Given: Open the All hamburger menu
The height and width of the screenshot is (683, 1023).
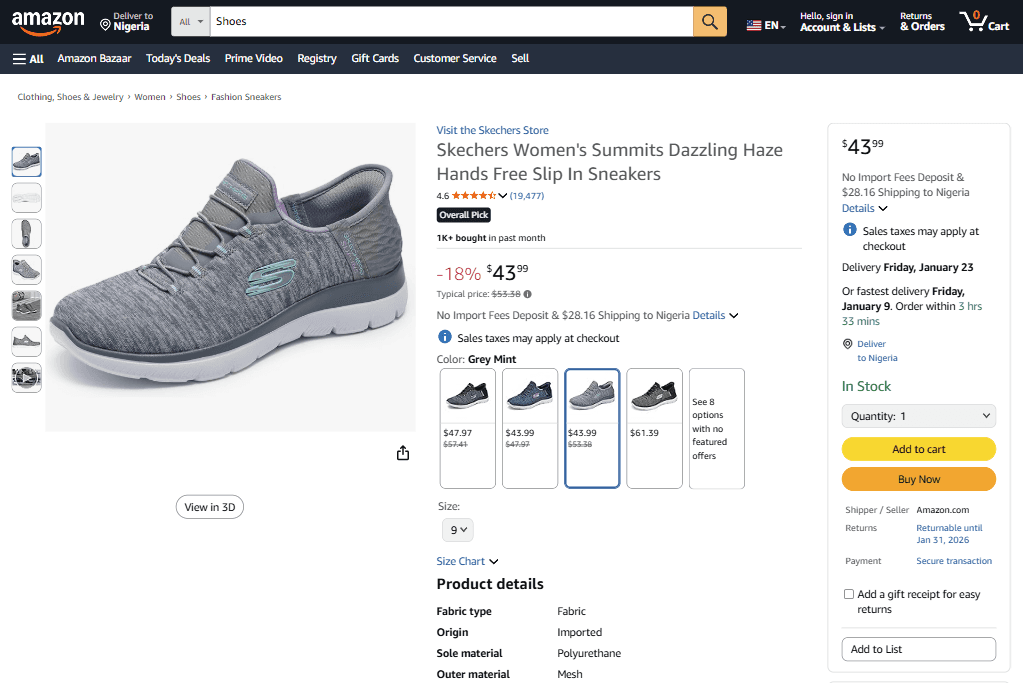Looking at the screenshot, I should 28,59.
